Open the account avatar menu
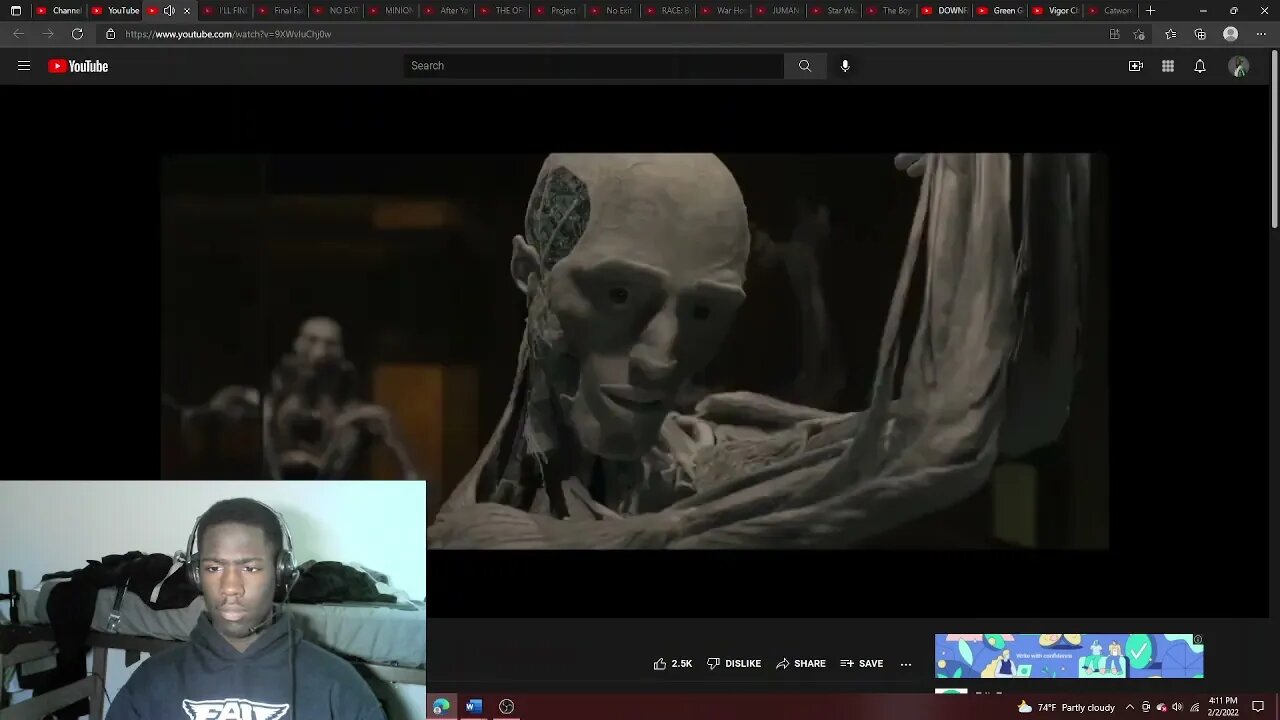This screenshot has width=1280, height=720. coord(1239,66)
